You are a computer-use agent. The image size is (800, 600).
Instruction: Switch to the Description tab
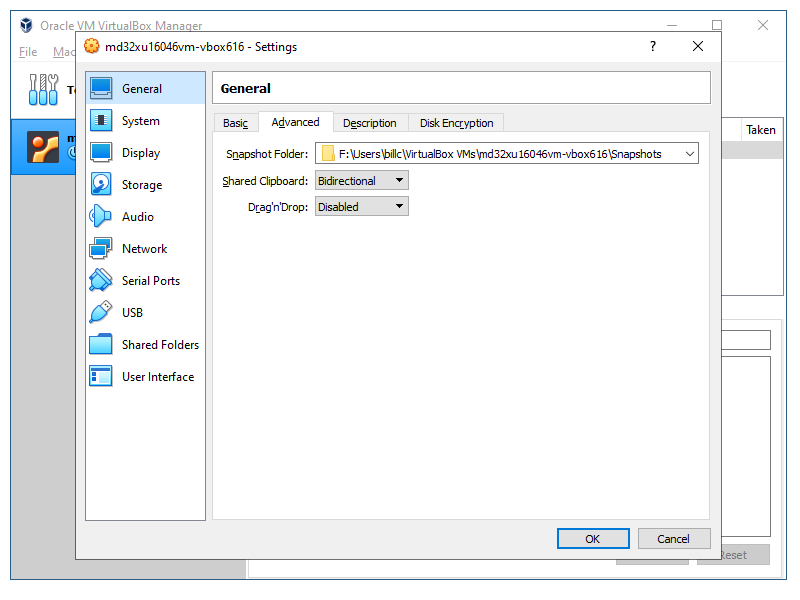[369, 123]
